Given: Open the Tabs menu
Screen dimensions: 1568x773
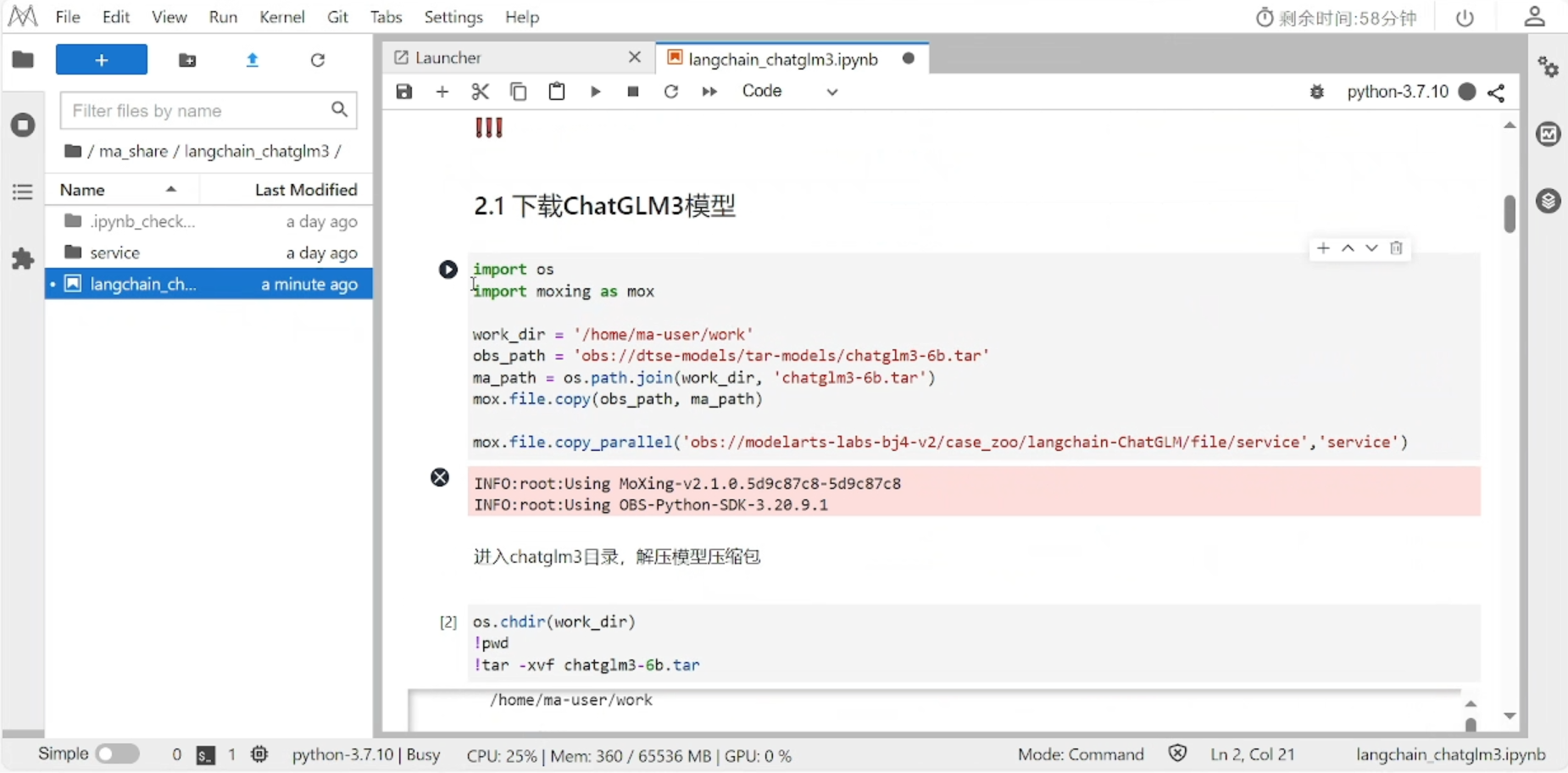Looking at the screenshot, I should (x=386, y=17).
